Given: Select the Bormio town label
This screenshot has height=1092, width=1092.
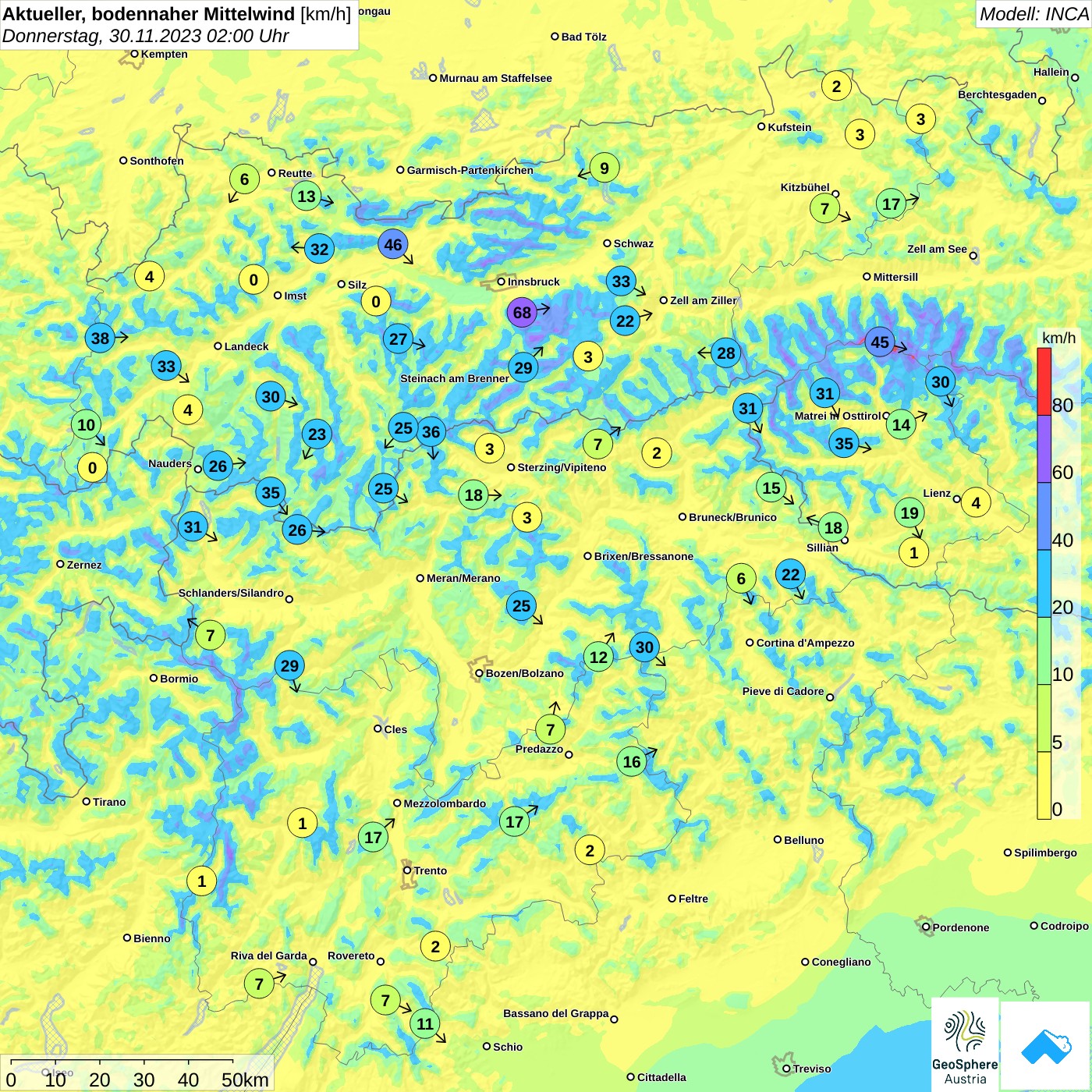Looking at the screenshot, I should [x=179, y=679].
